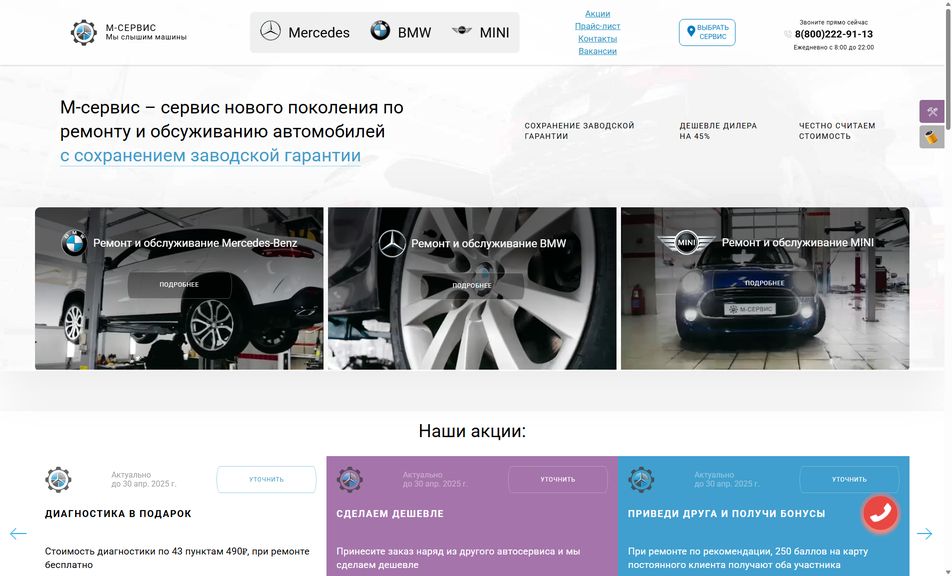Screen dimensions: 952x576
Task: Click the М-СЕРВИС site name text
Action: pyautogui.click(x=131, y=27)
